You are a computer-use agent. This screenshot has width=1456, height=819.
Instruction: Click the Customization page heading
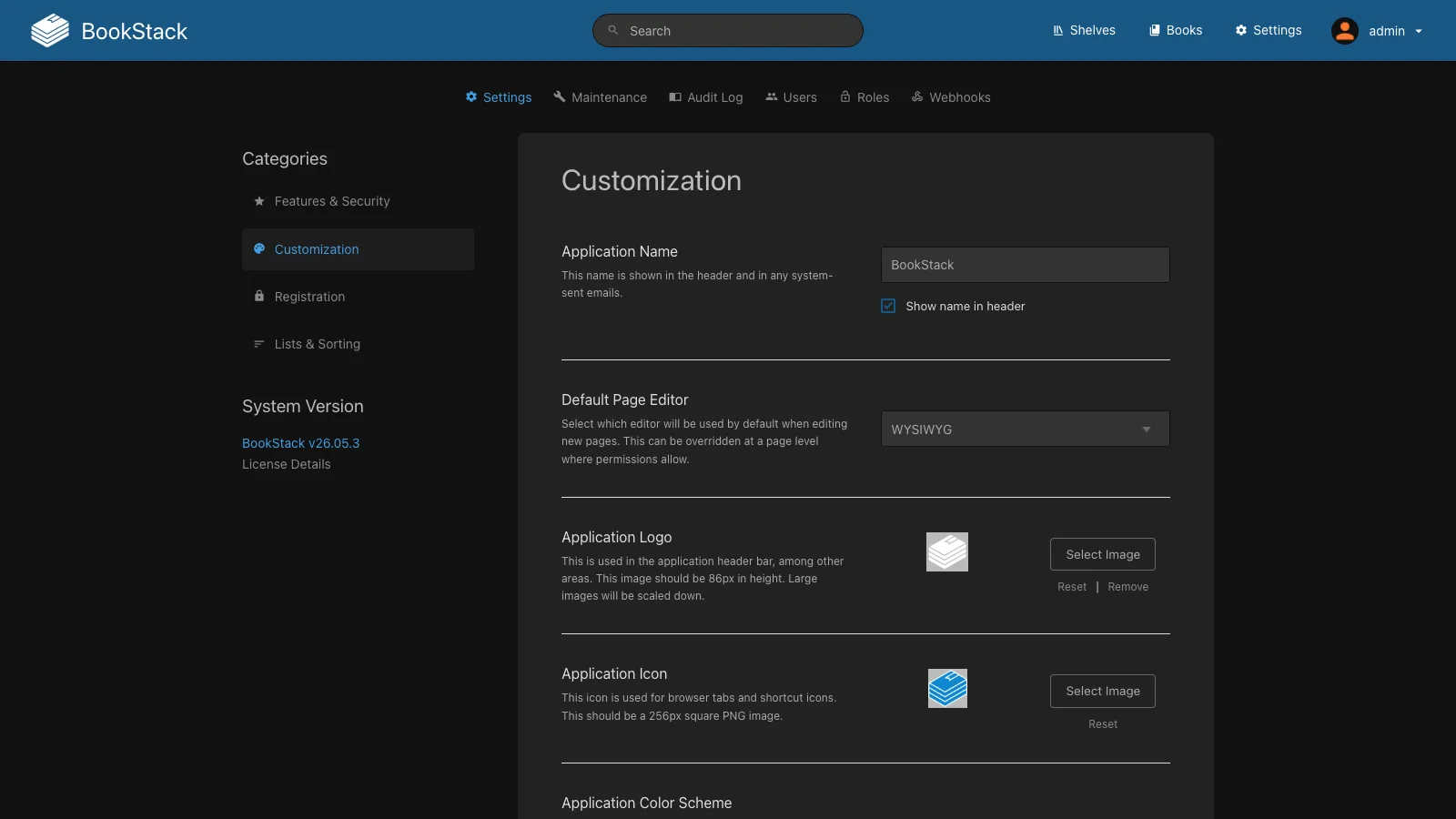point(652,180)
